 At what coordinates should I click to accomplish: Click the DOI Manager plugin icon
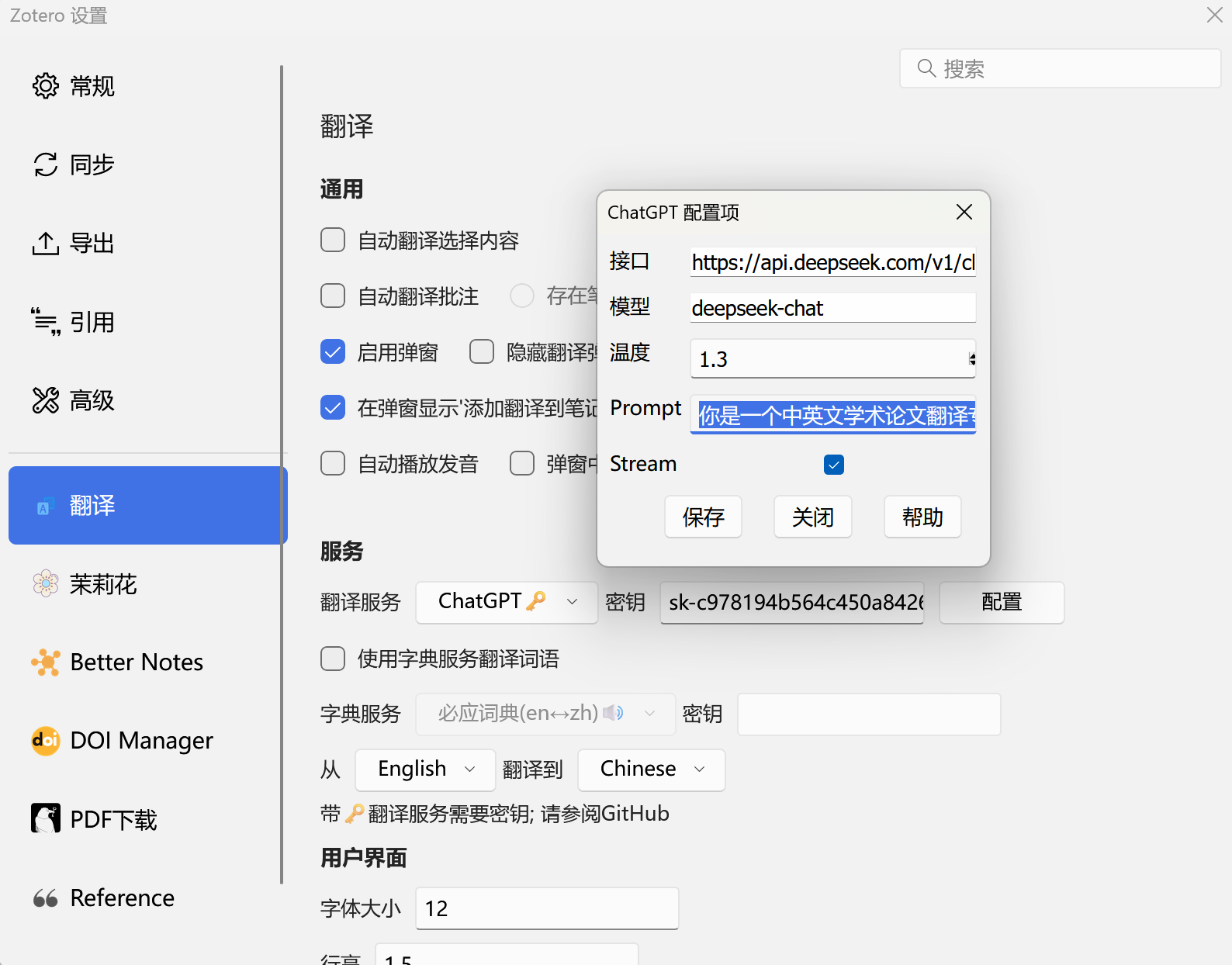[46, 741]
